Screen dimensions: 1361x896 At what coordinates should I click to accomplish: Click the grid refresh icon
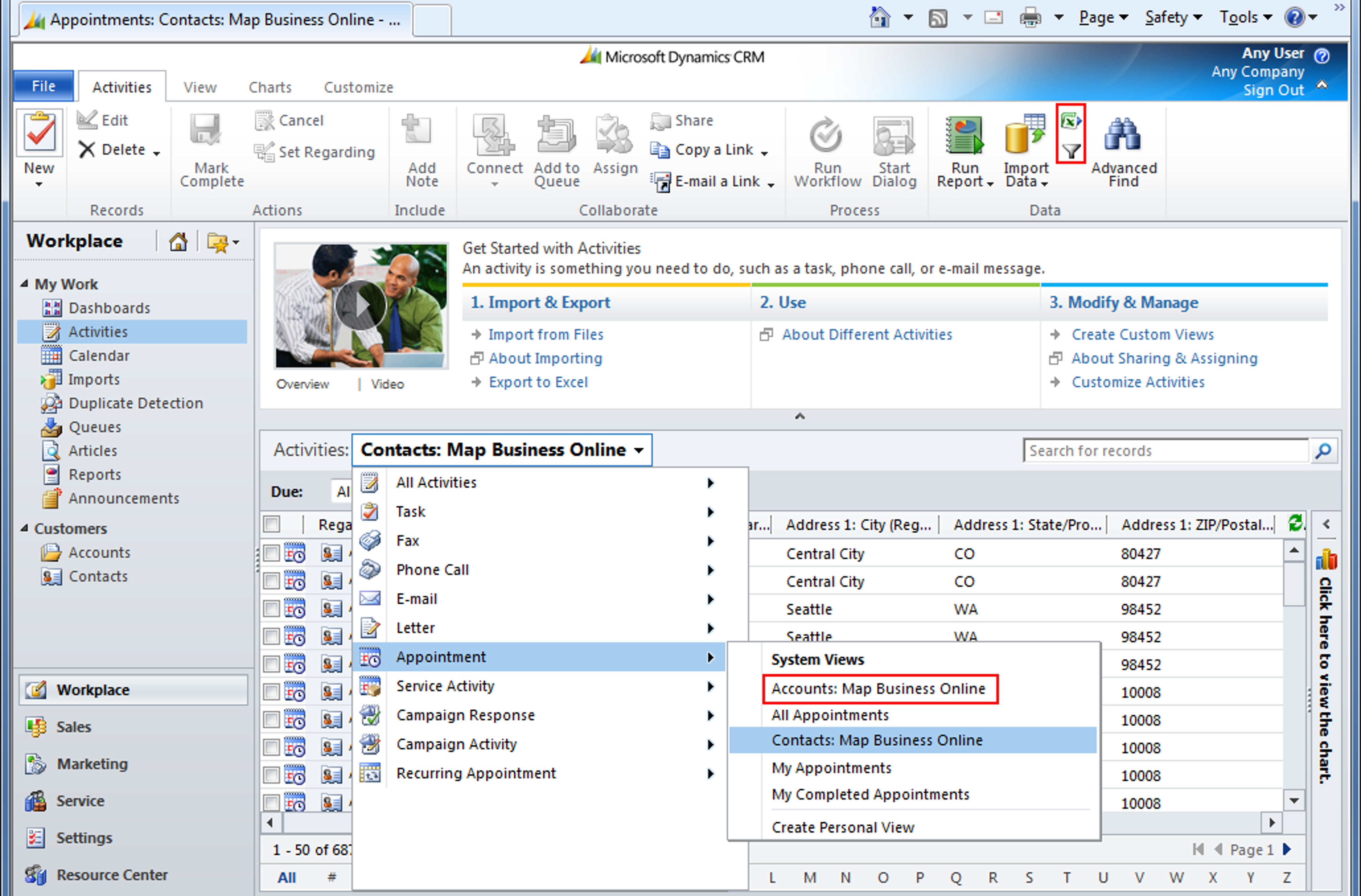pos(1295,523)
